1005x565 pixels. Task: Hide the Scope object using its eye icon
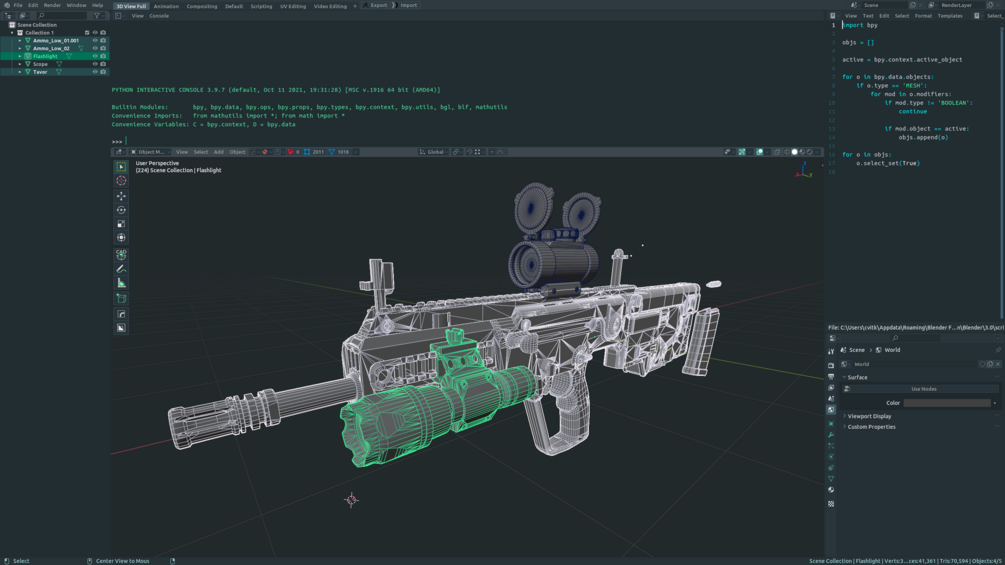95,64
